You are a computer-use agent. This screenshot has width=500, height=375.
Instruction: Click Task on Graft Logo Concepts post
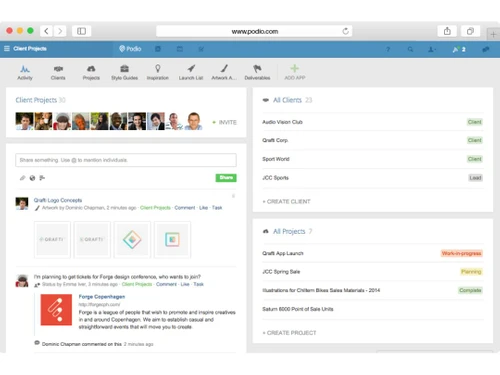tap(217, 208)
